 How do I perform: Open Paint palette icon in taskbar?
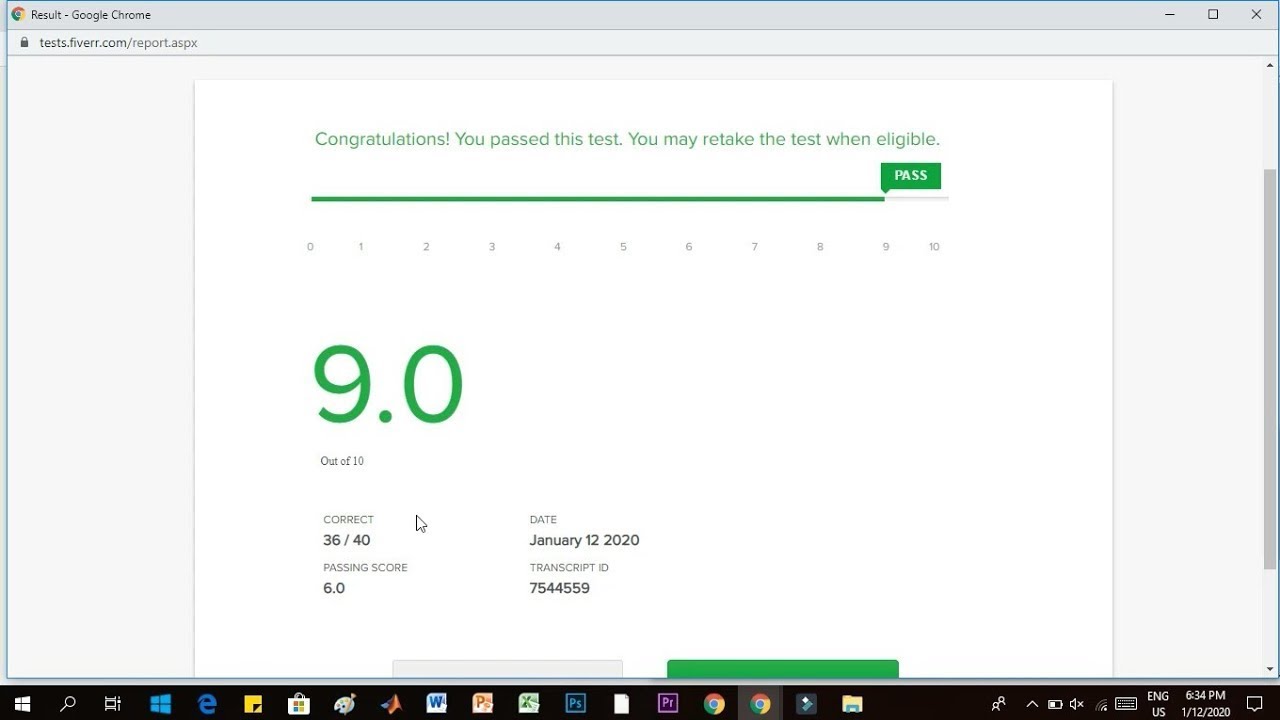click(345, 703)
